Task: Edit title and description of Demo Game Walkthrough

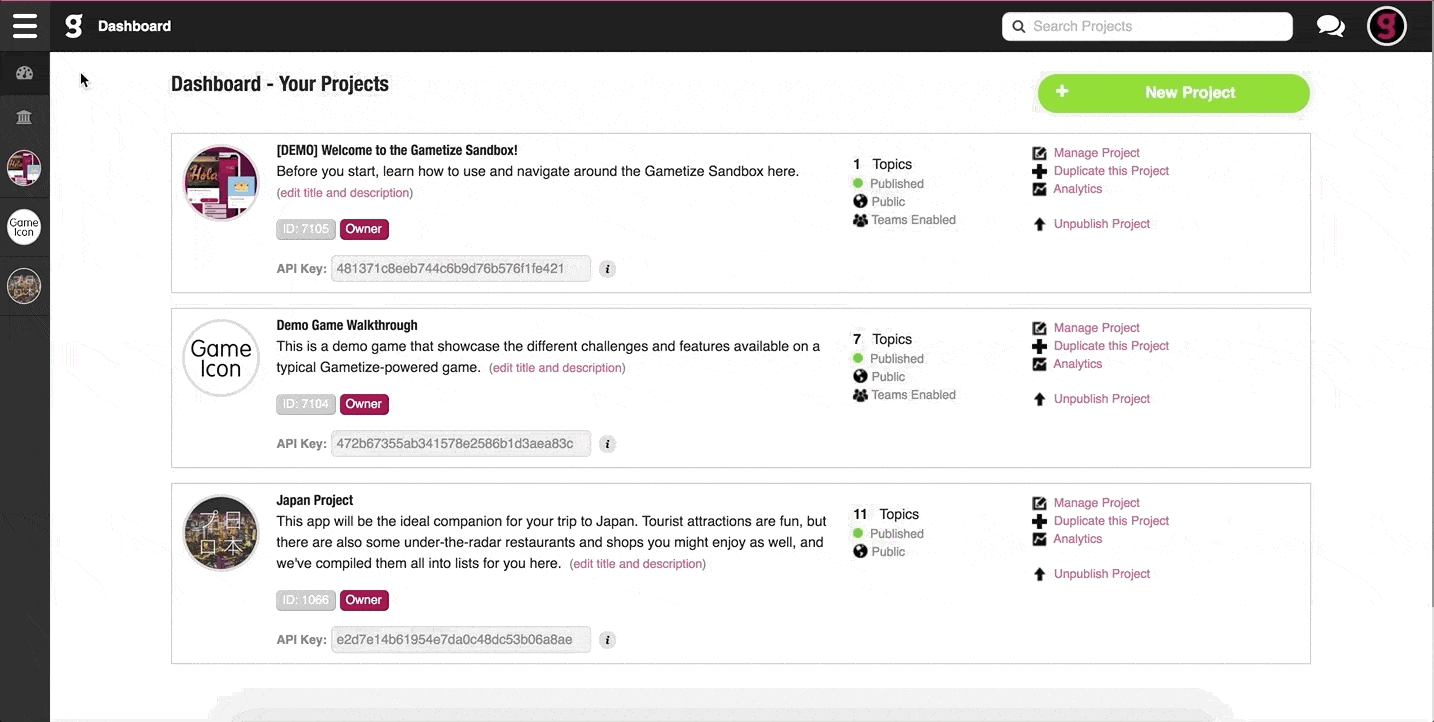Action: point(557,368)
